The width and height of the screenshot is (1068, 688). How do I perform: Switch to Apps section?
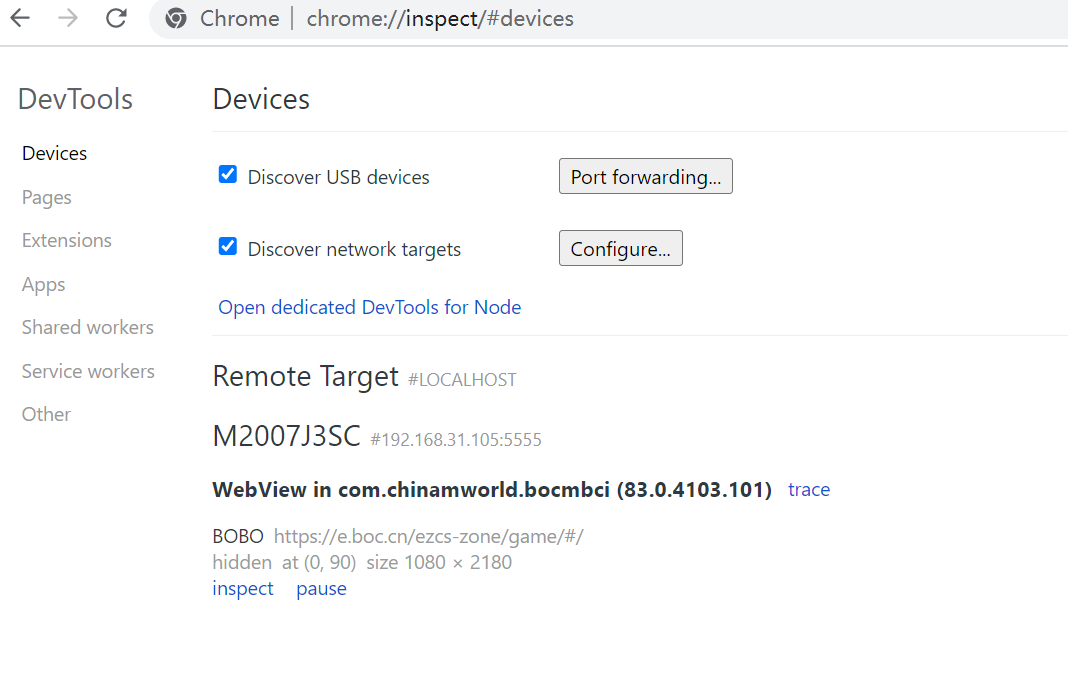(x=43, y=284)
